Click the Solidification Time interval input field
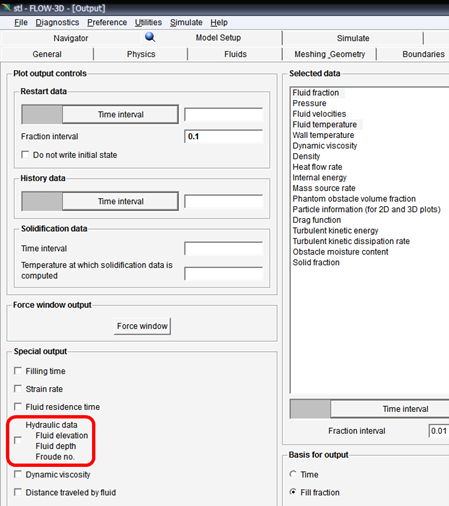 223,249
